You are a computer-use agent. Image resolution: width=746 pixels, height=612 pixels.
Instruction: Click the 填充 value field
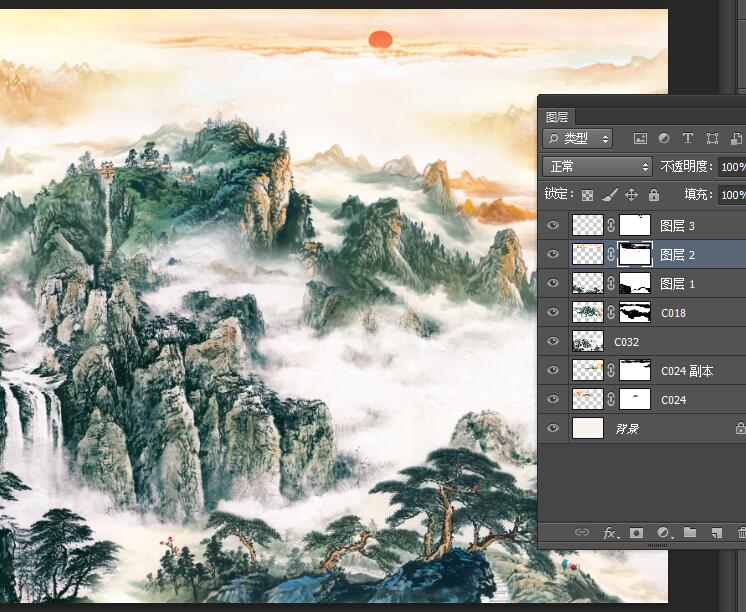pyautogui.click(x=733, y=195)
